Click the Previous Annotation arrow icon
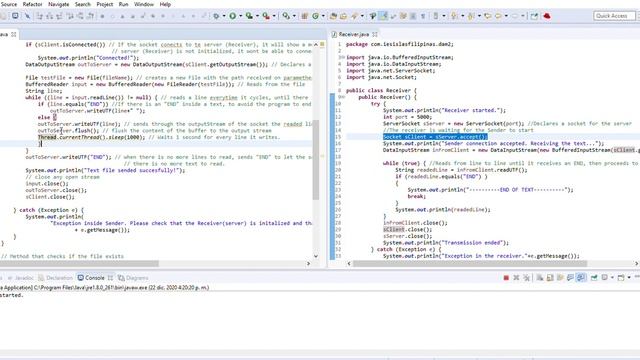Image resolution: width=640 pixels, height=360 pixels. (471, 16)
